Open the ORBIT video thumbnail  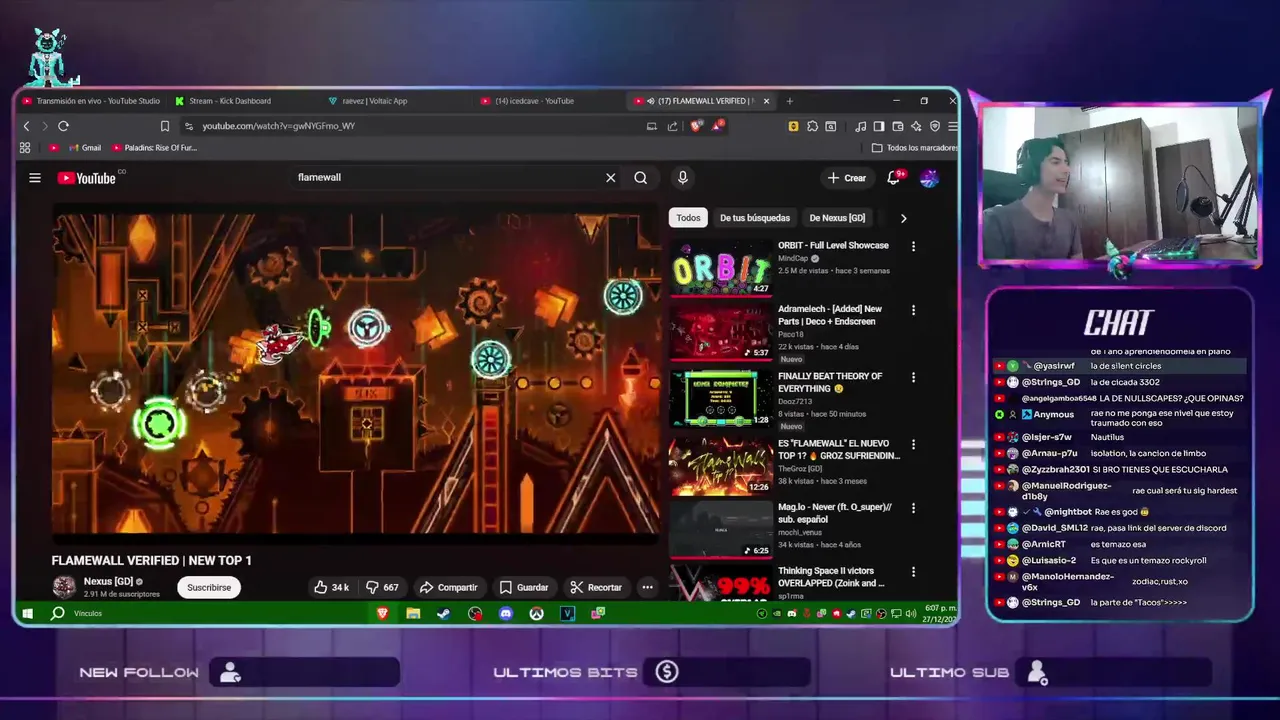click(x=720, y=268)
